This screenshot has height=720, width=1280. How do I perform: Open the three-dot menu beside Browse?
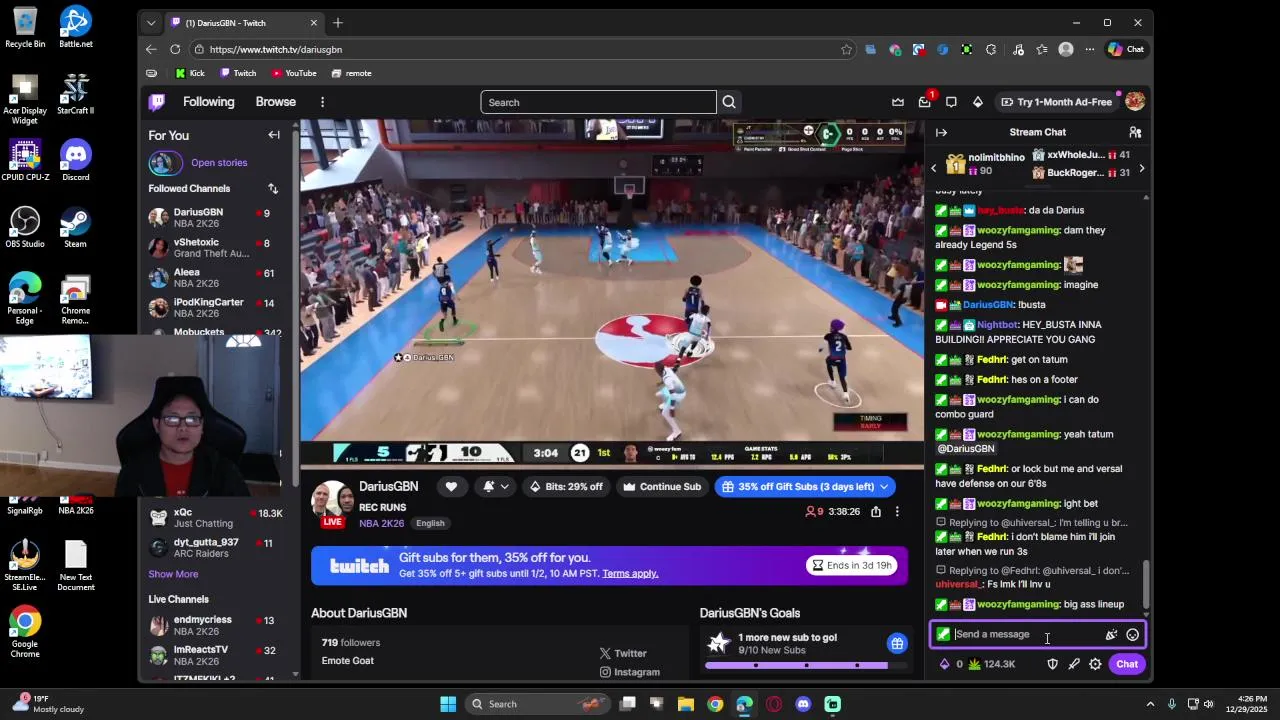tap(322, 102)
